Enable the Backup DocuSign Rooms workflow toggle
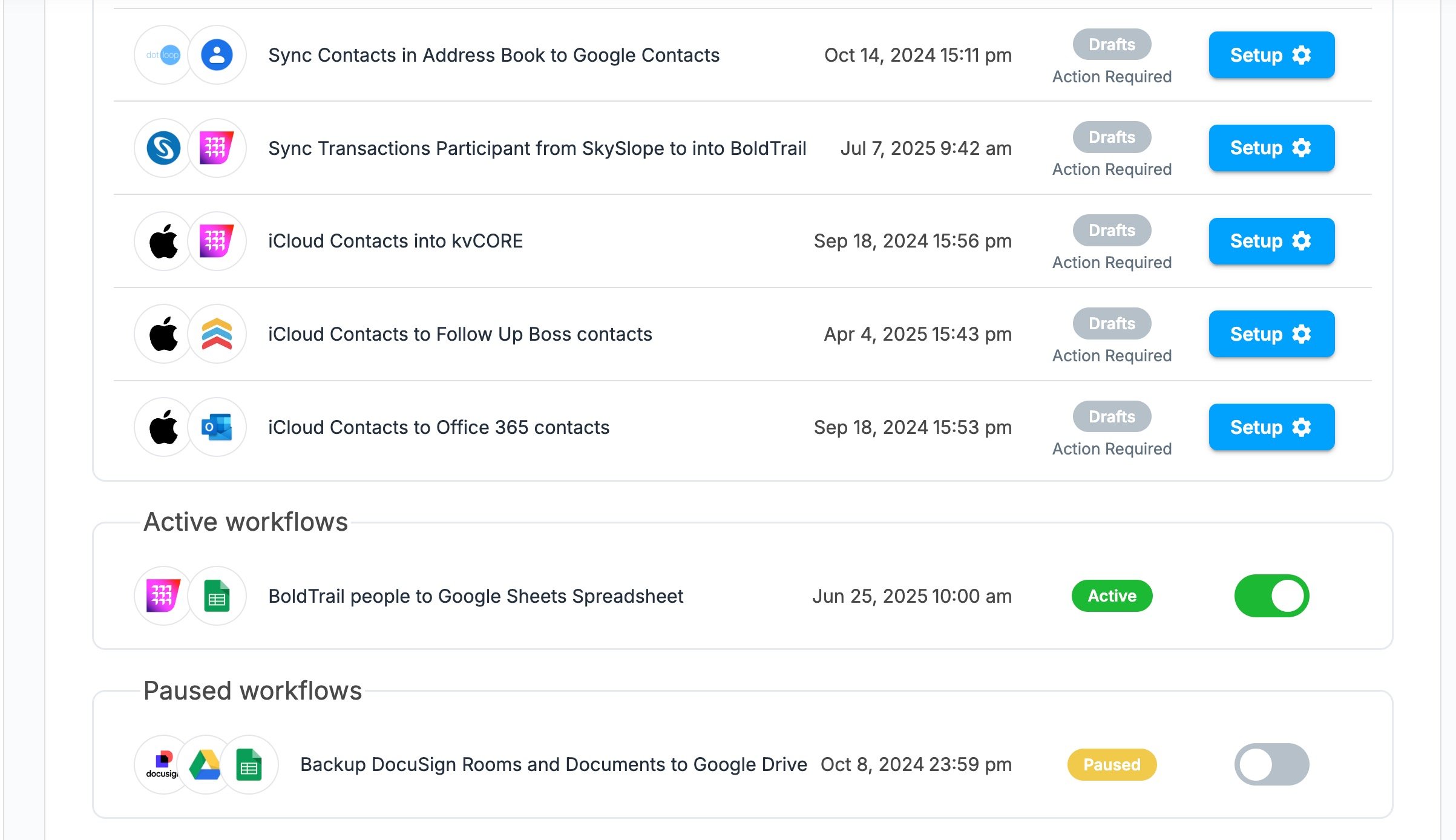Viewport: 1456px width, 840px height. (1271, 765)
